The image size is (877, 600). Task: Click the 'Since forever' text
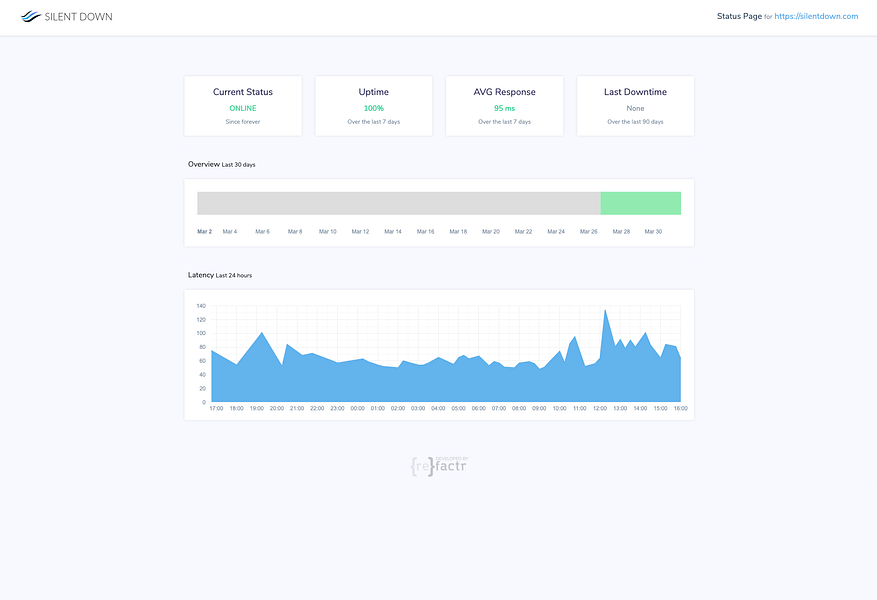[x=243, y=121]
